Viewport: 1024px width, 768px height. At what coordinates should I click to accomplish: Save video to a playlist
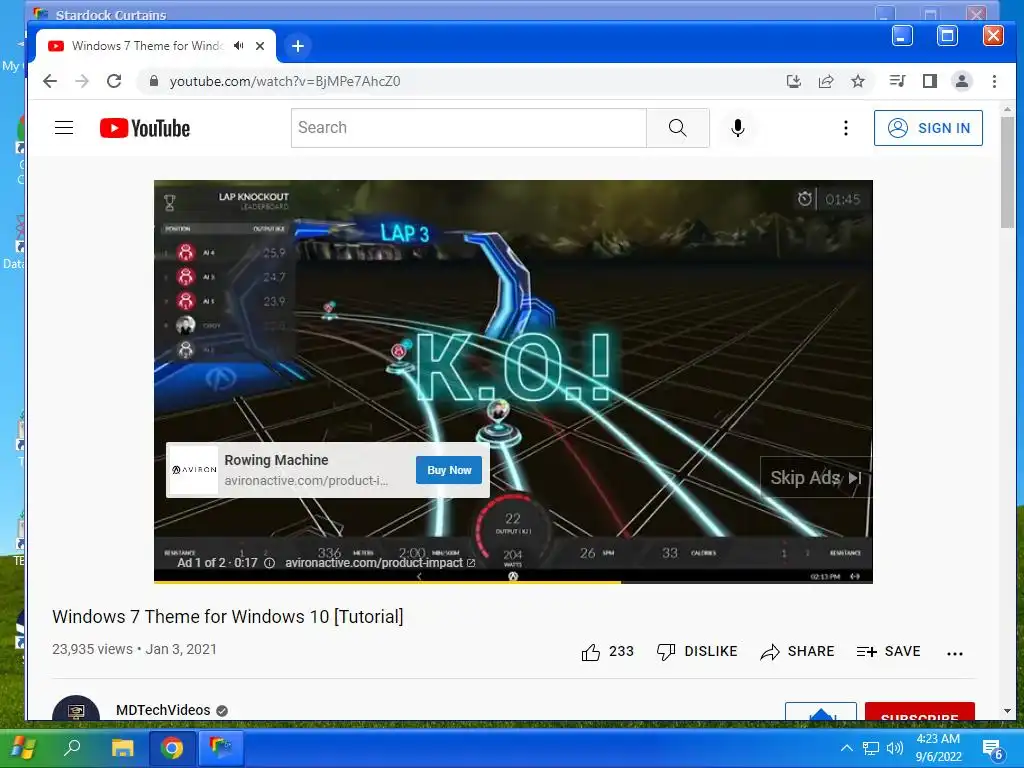888,652
